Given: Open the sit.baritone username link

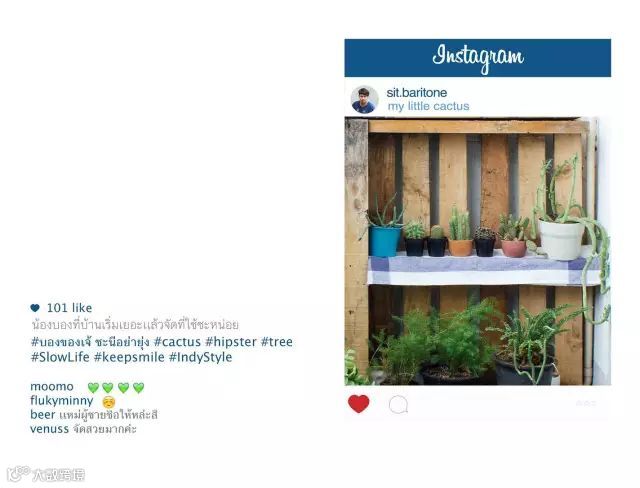Looking at the screenshot, I should point(416,93).
